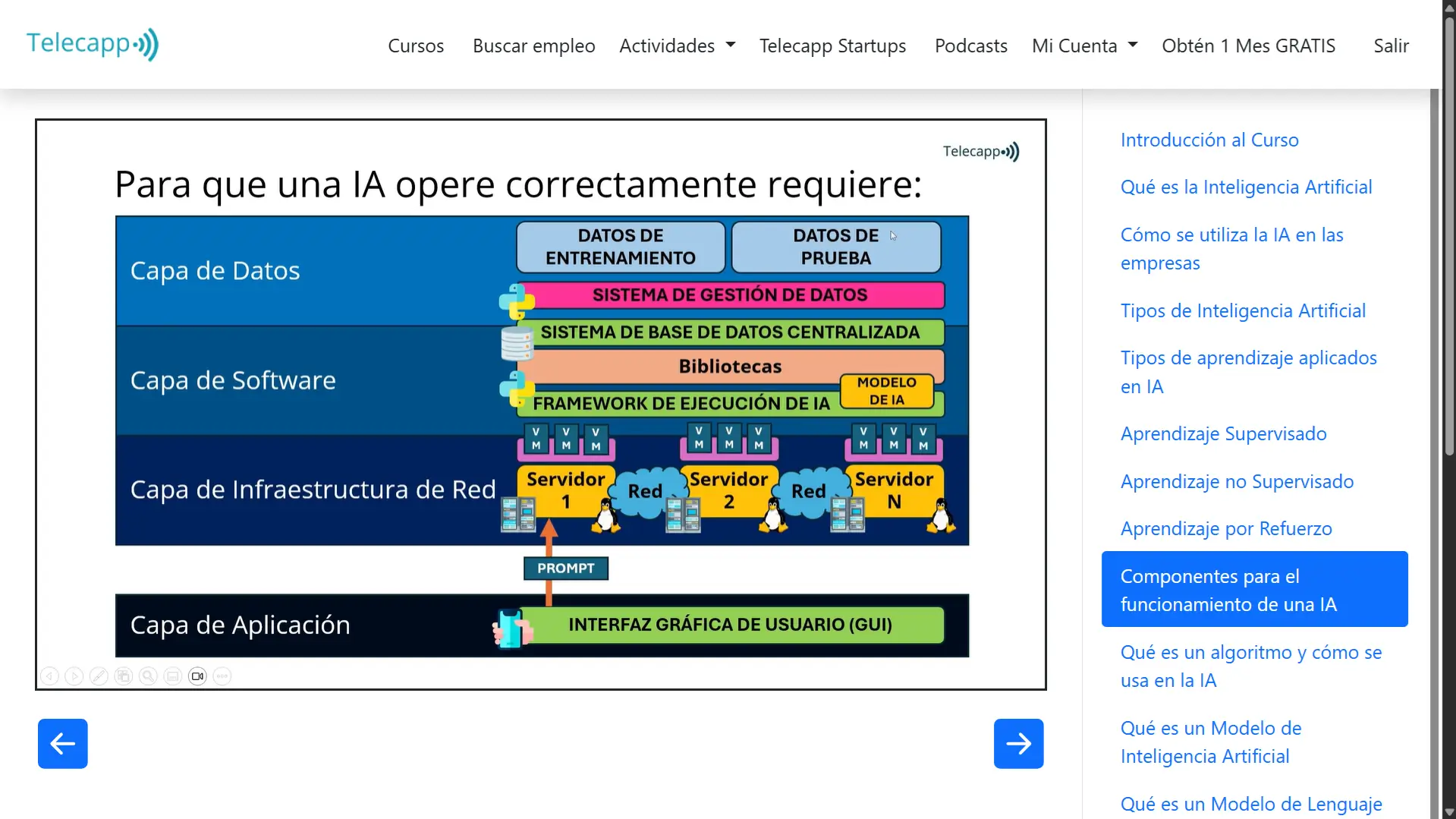Screen dimensions: 1456x819
Task: Open the slide zoom magnifier tool
Action: (147, 676)
